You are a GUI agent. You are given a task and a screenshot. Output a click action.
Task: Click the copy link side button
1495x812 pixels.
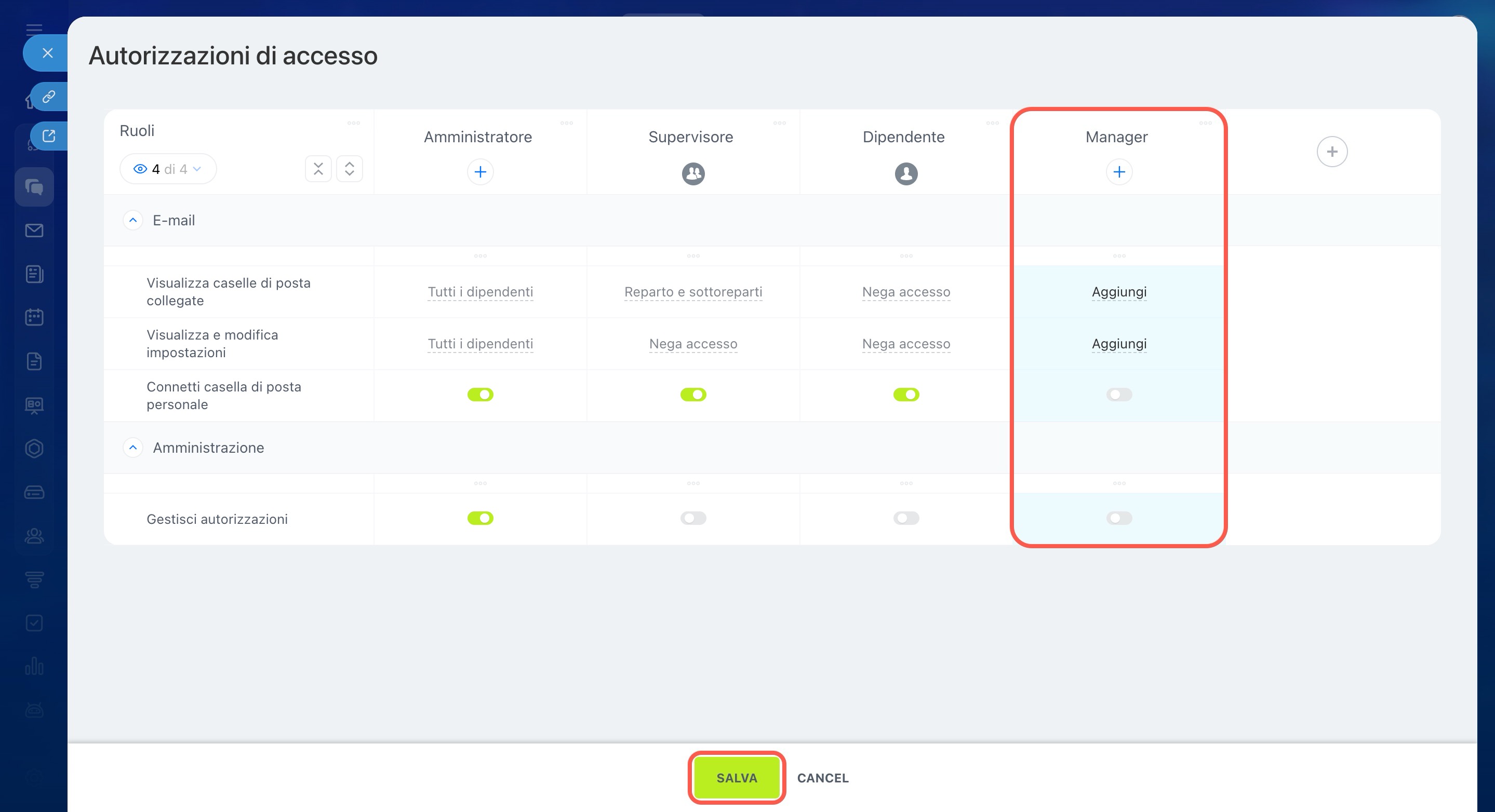49,96
